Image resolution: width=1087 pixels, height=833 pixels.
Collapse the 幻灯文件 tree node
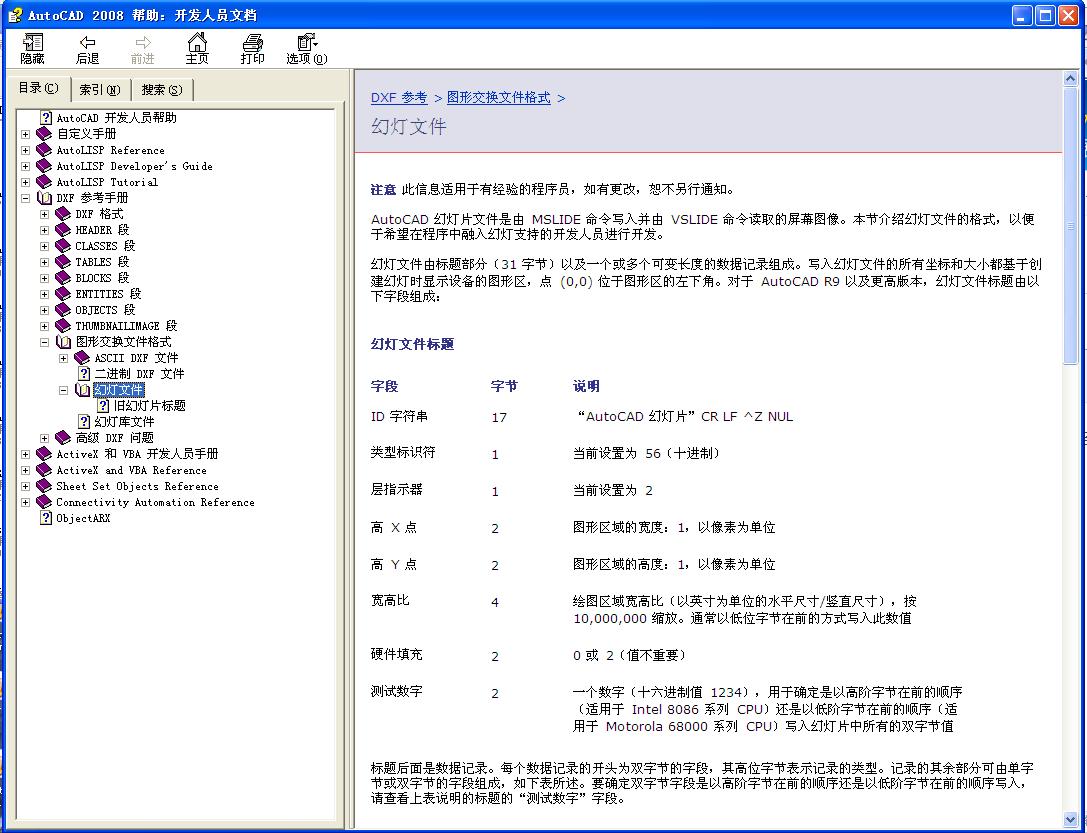pyautogui.click(x=63, y=390)
